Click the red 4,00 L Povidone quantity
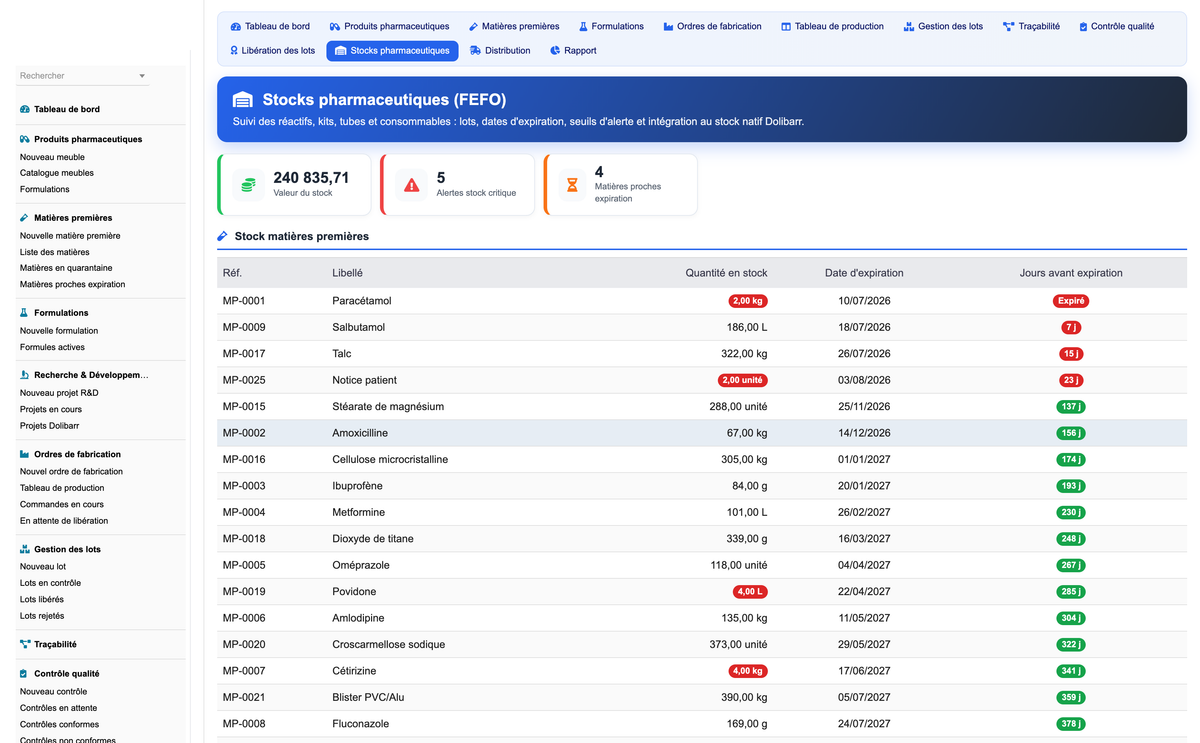Screen dimensions: 1200x743 tap(750, 591)
